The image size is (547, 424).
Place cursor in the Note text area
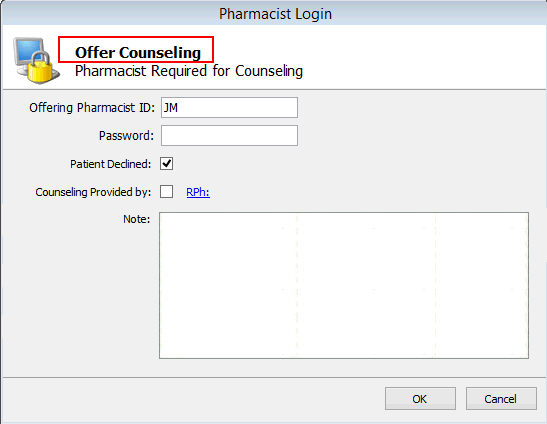click(344, 285)
